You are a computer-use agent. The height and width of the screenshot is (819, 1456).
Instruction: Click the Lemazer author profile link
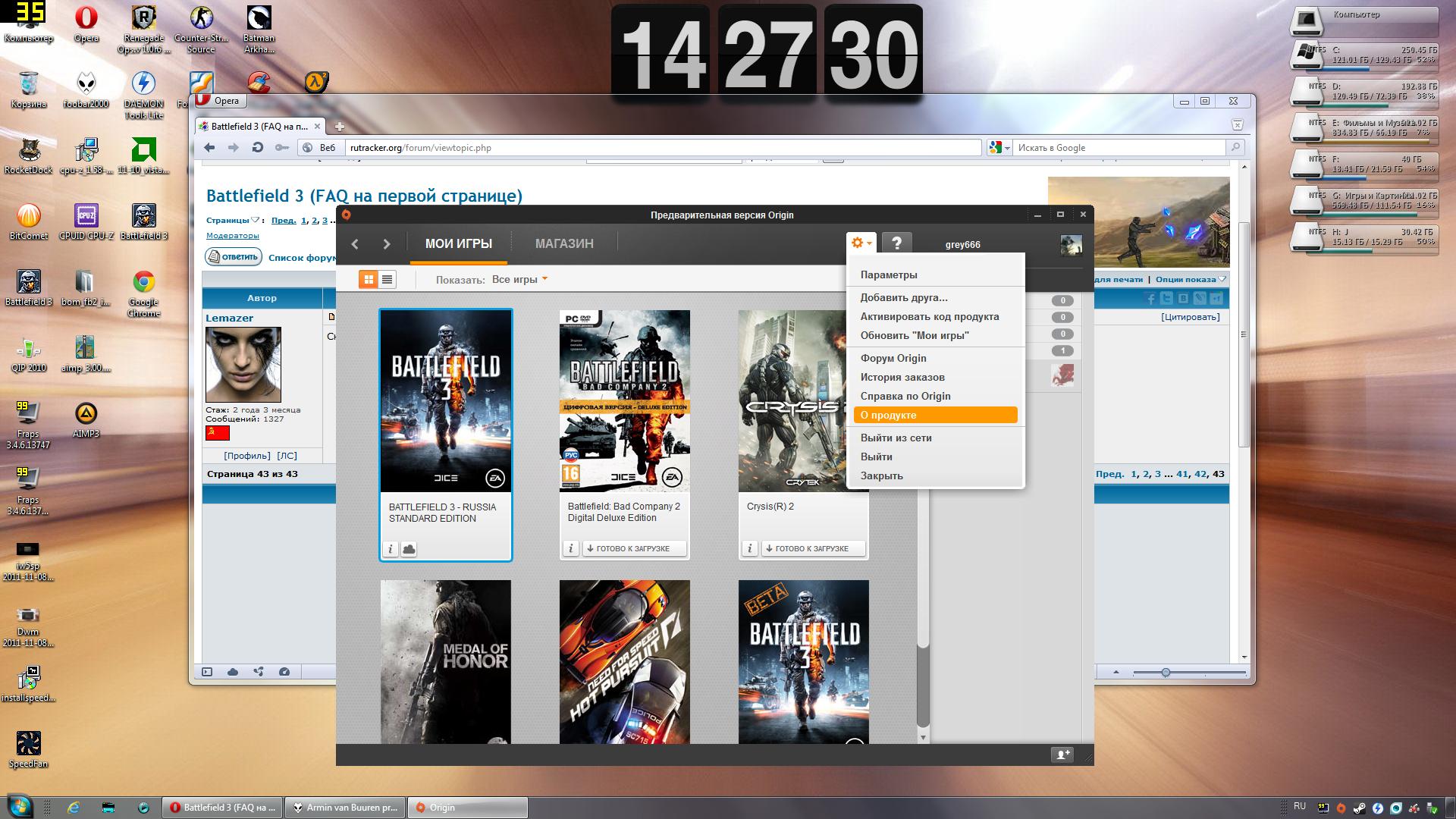[x=229, y=318]
